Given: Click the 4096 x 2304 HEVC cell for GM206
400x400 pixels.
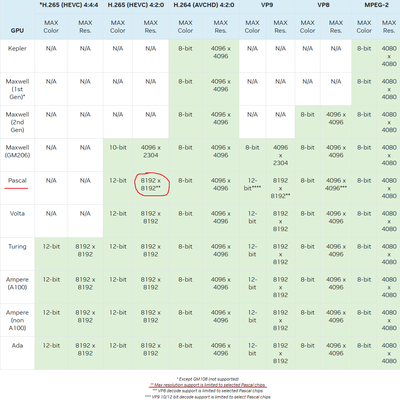Looking at the screenshot, I should point(151,151).
